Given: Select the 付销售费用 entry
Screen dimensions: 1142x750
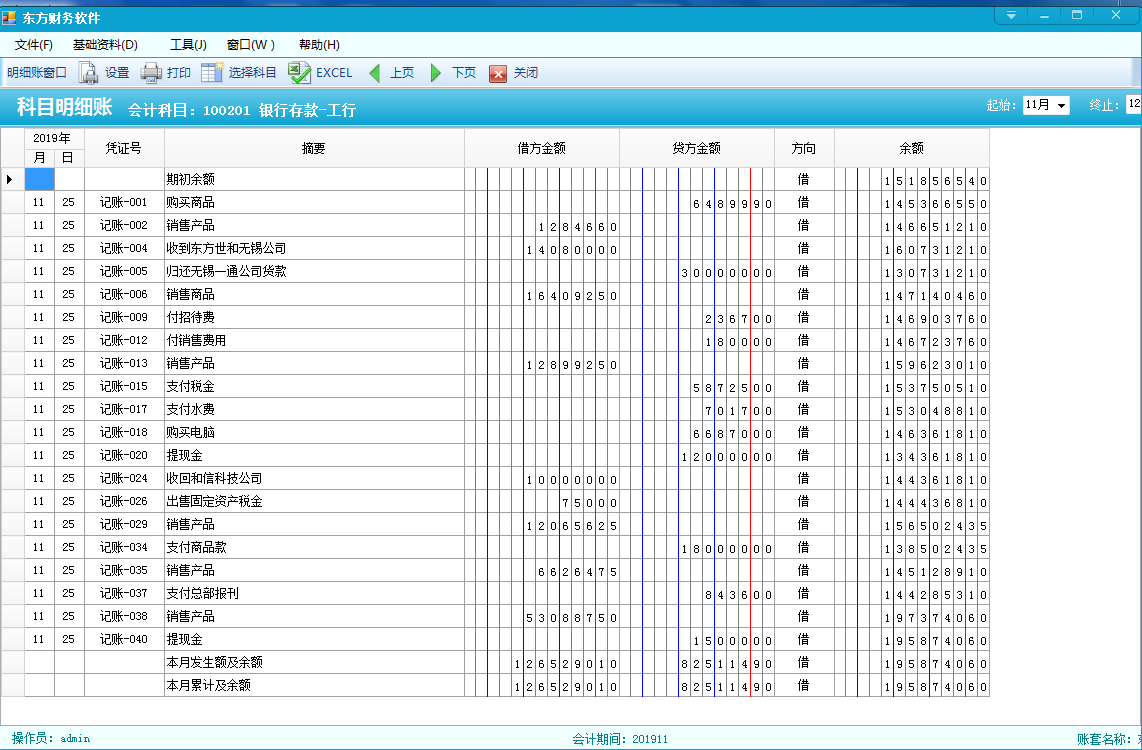Looking at the screenshot, I should pos(314,341).
